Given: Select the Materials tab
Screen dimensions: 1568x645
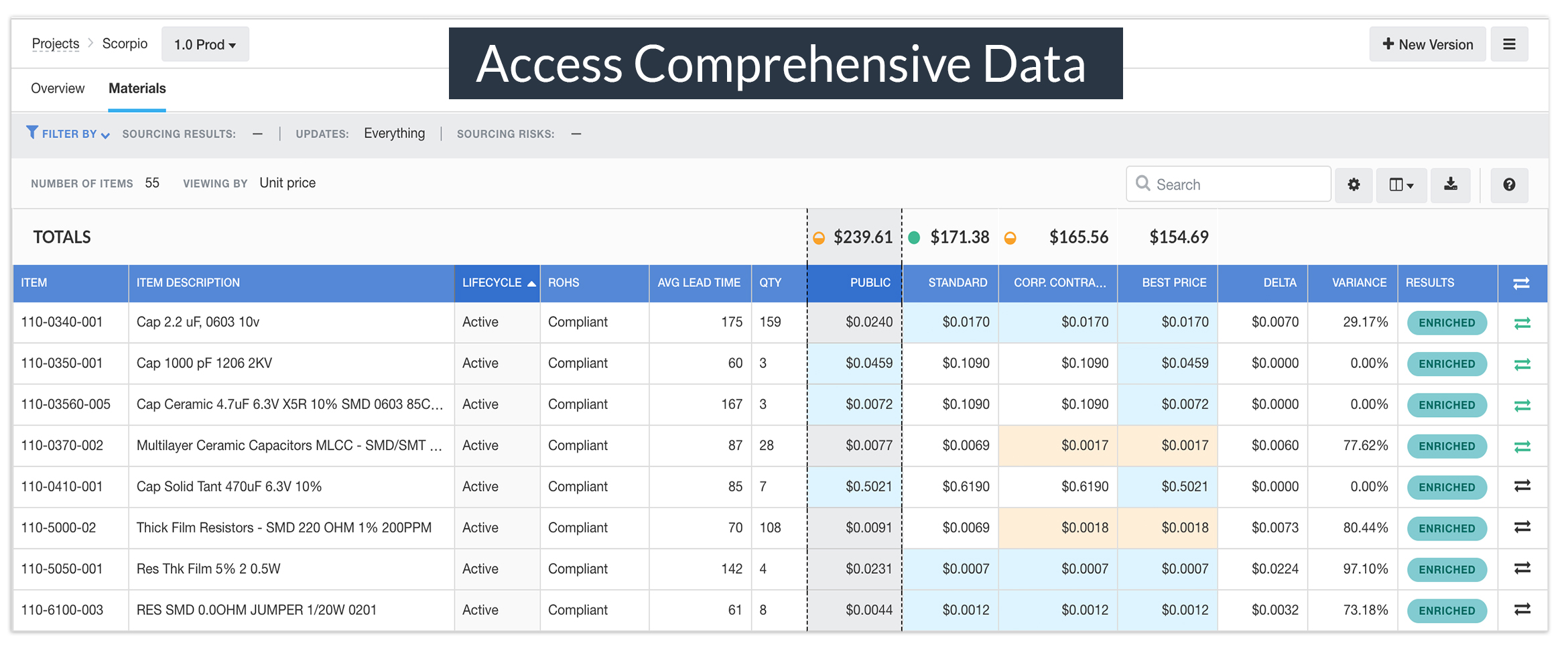Looking at the screenshot, I should pos(137,89).
